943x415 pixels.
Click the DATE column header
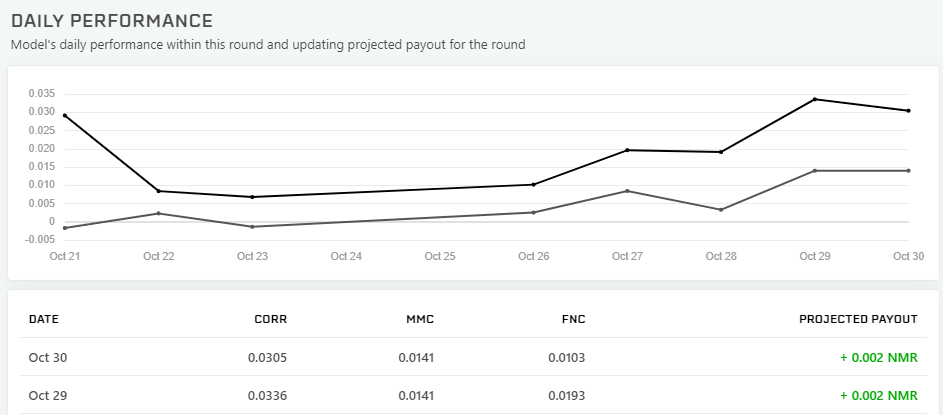pos(44,319)
